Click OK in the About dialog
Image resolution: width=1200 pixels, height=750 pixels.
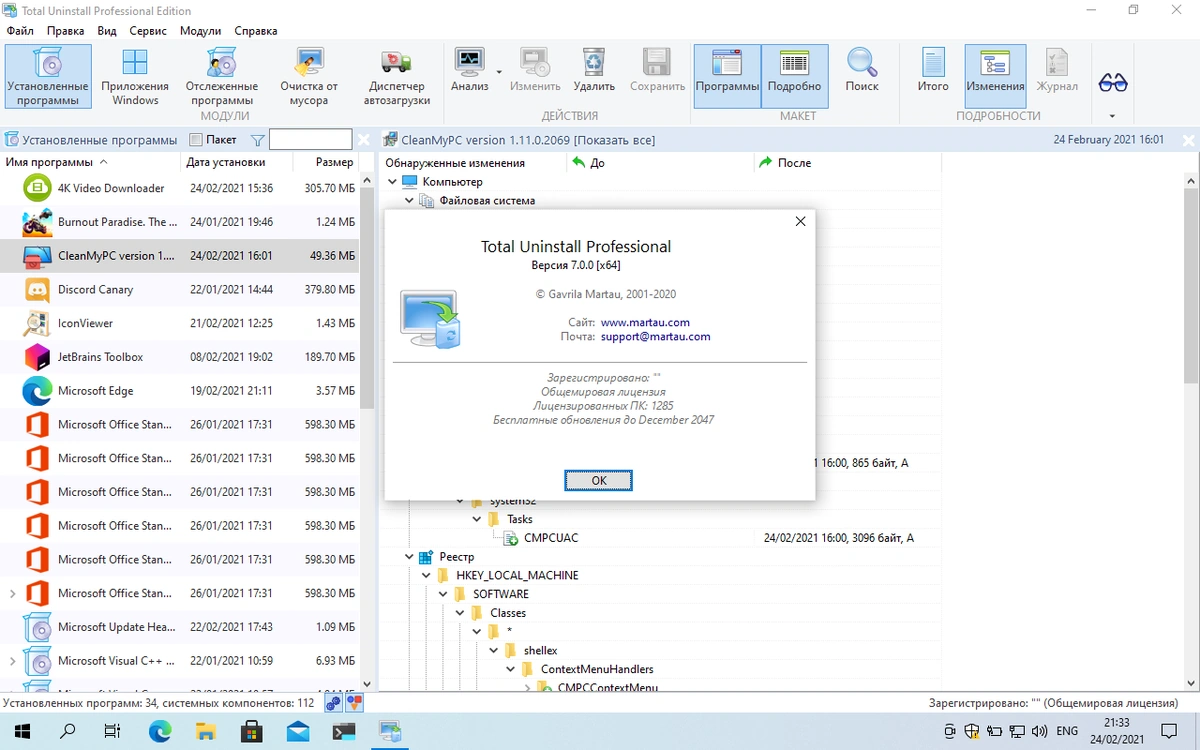click(599, 480)
